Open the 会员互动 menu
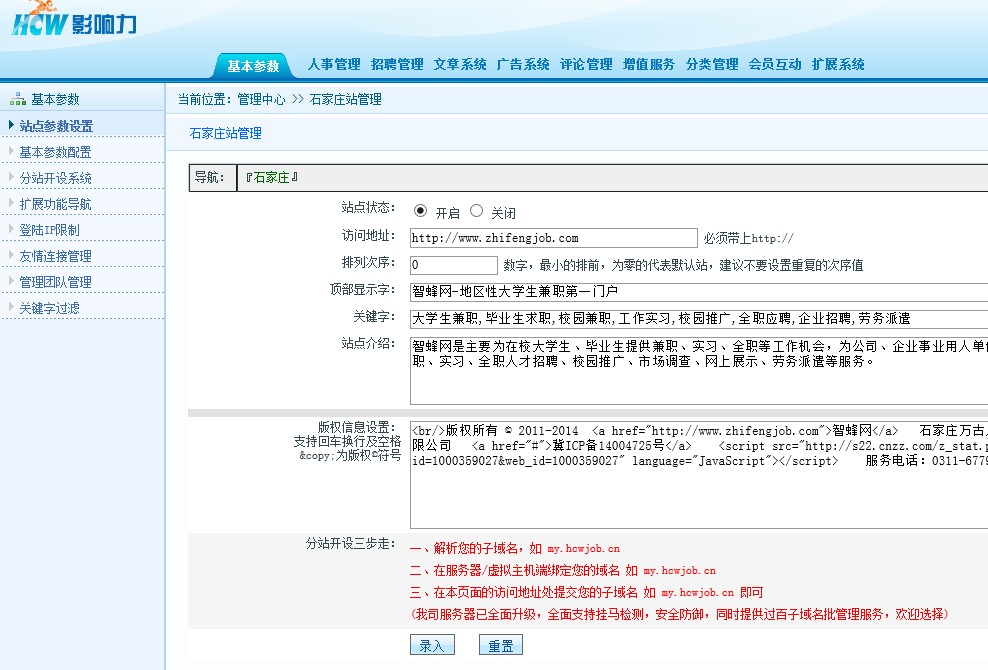This screenshot has width=988, height=670. point(775,64)
